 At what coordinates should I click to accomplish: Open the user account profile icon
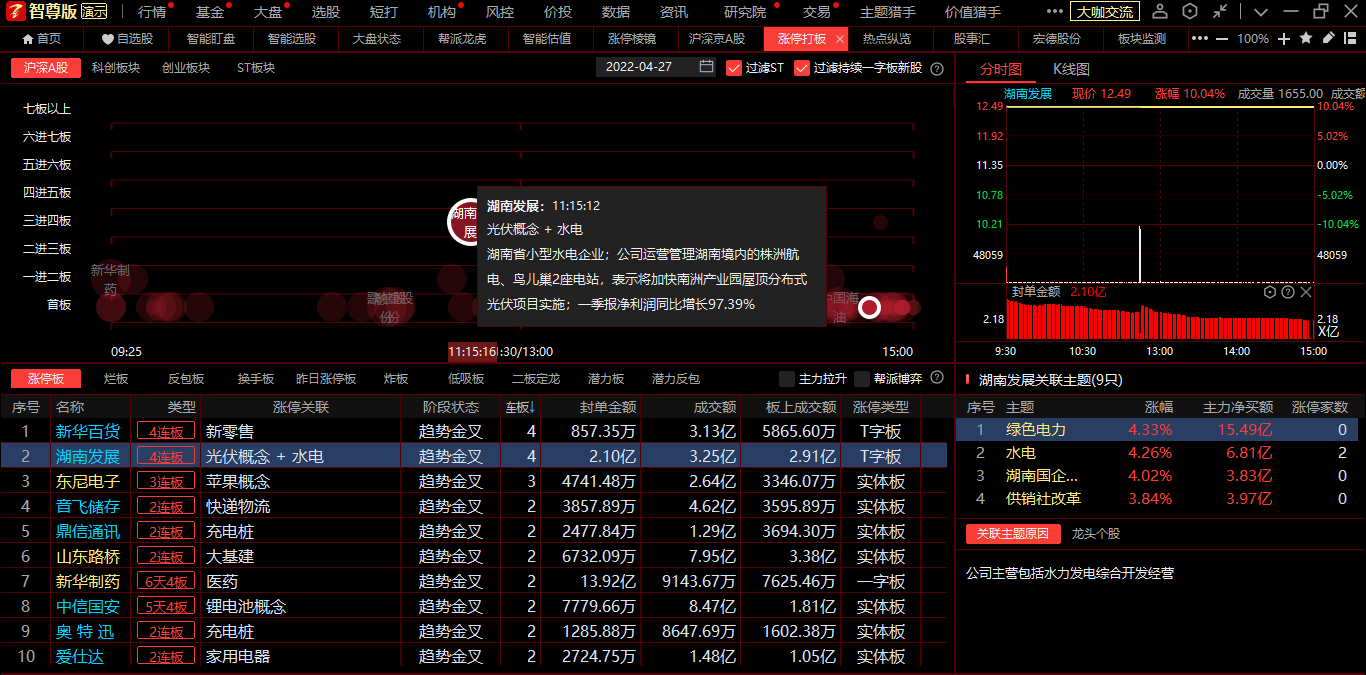pyautogui.click(x=1159, y=12)
